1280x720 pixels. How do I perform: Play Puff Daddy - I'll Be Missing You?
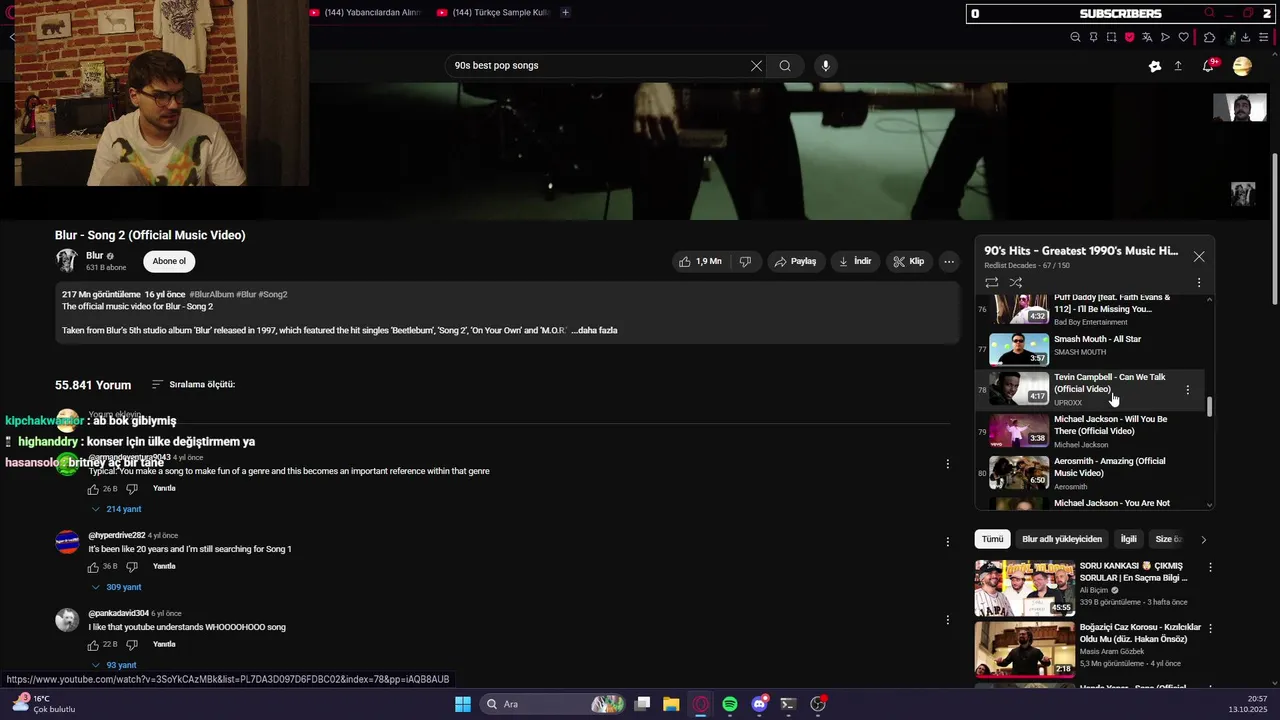(x=1090, y=310)
